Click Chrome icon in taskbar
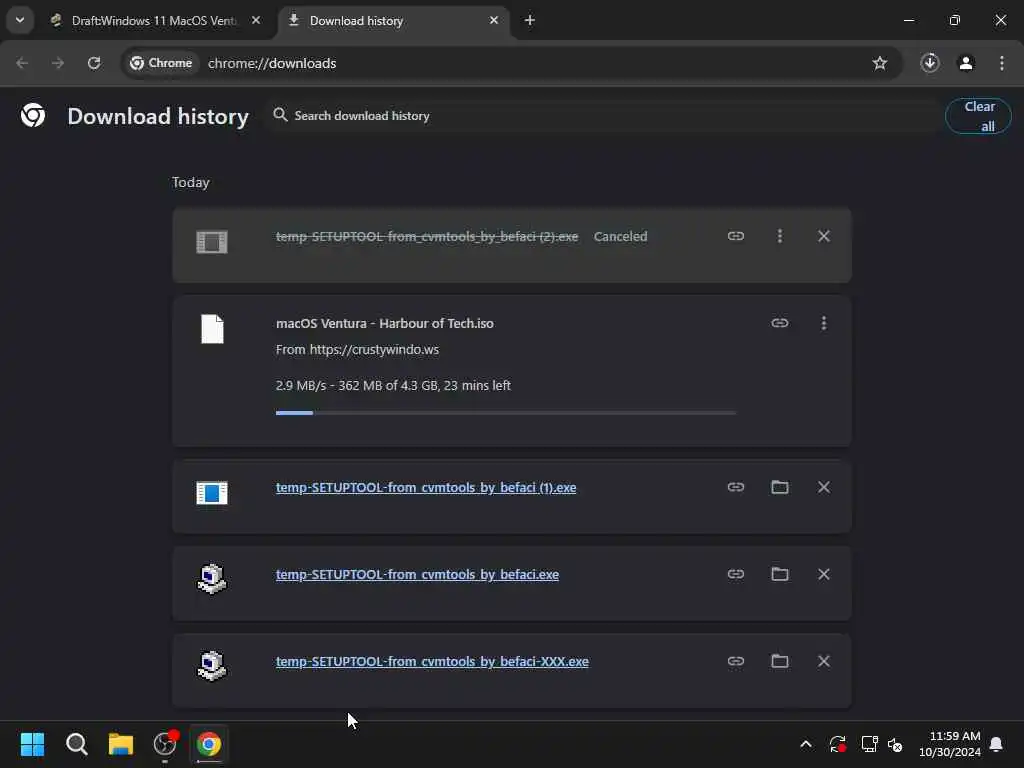The image size is (1024, 768). [209, 744]
